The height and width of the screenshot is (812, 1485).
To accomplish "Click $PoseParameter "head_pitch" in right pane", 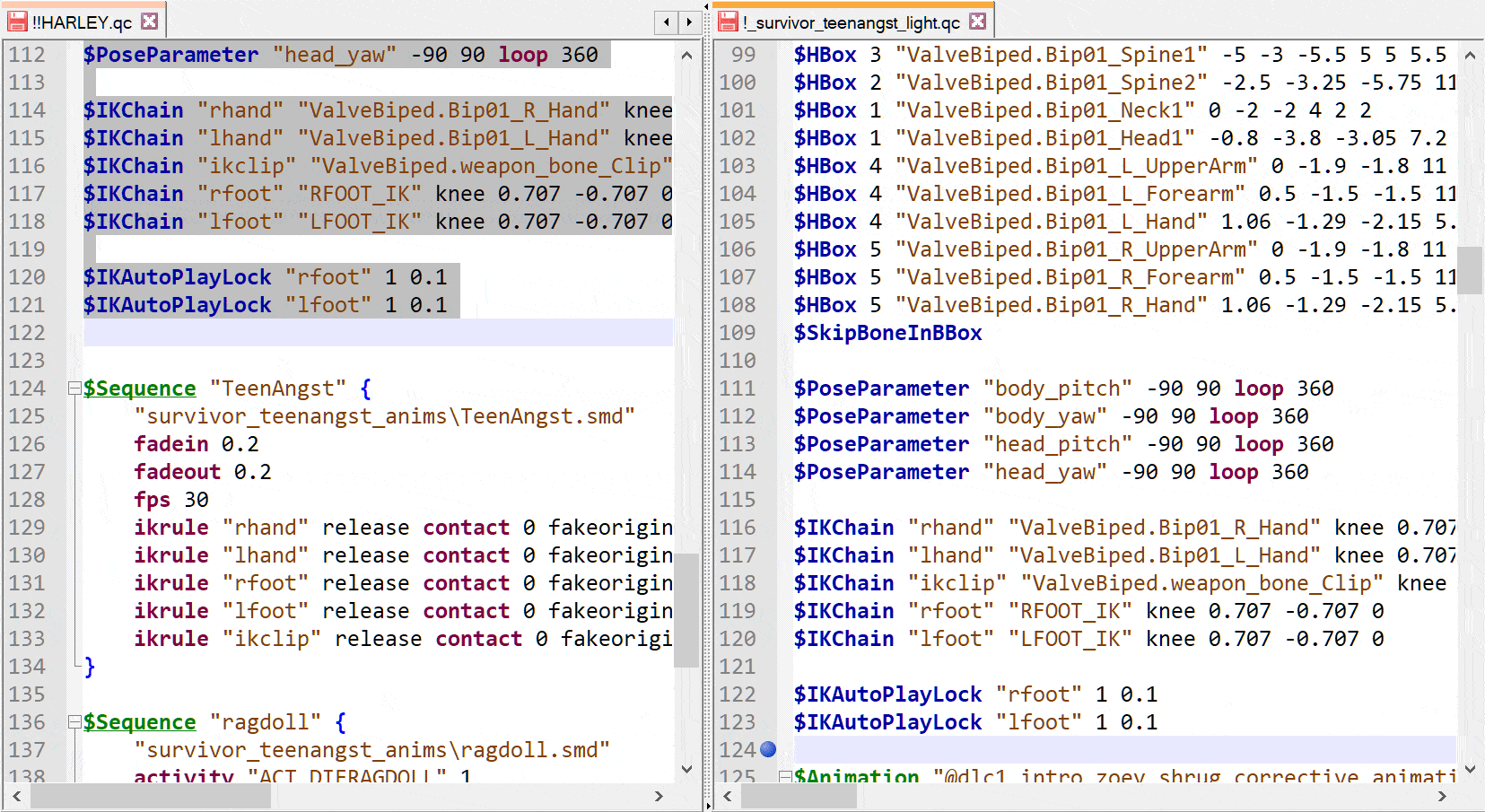I will 1064,444.
